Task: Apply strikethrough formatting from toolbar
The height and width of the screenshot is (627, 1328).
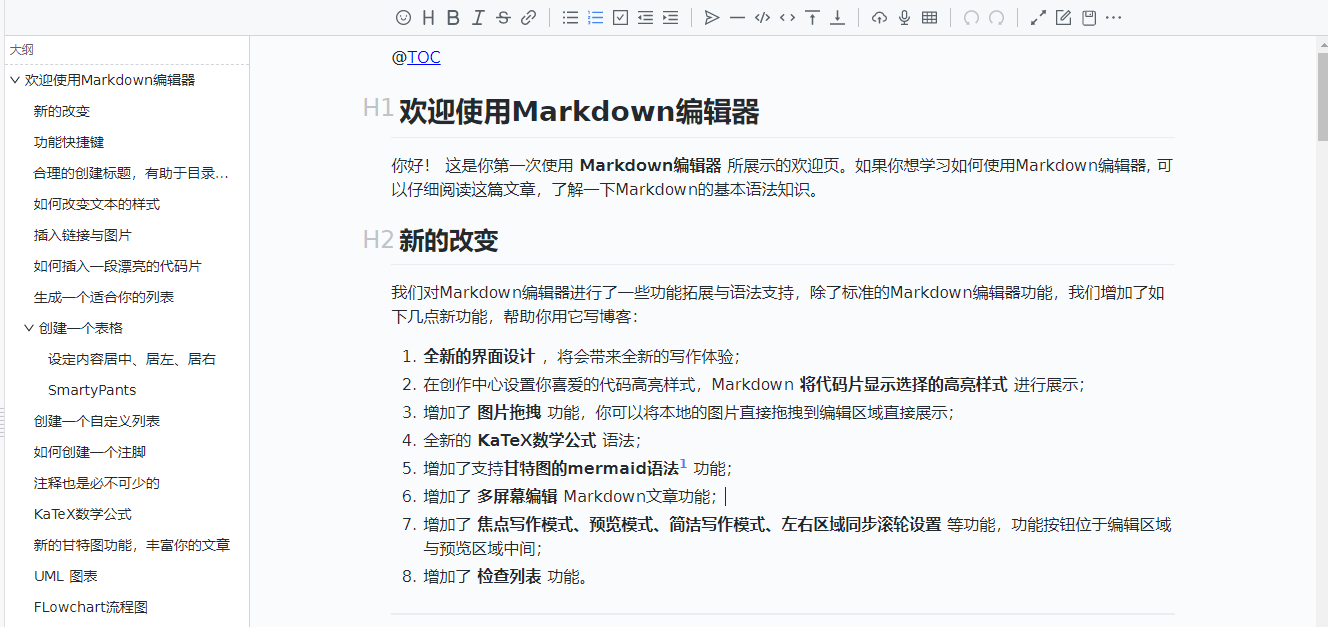Action: tap(503, 17)
